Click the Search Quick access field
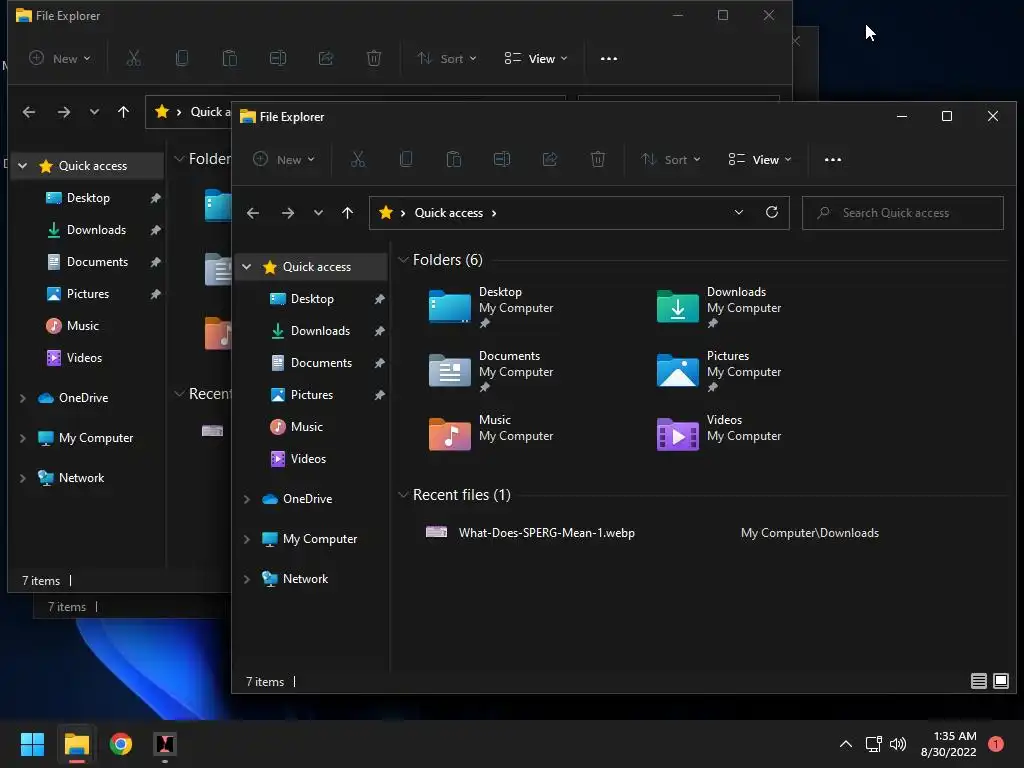The width and height of the screenshot is (1024, 768). (x=903, y=213)
